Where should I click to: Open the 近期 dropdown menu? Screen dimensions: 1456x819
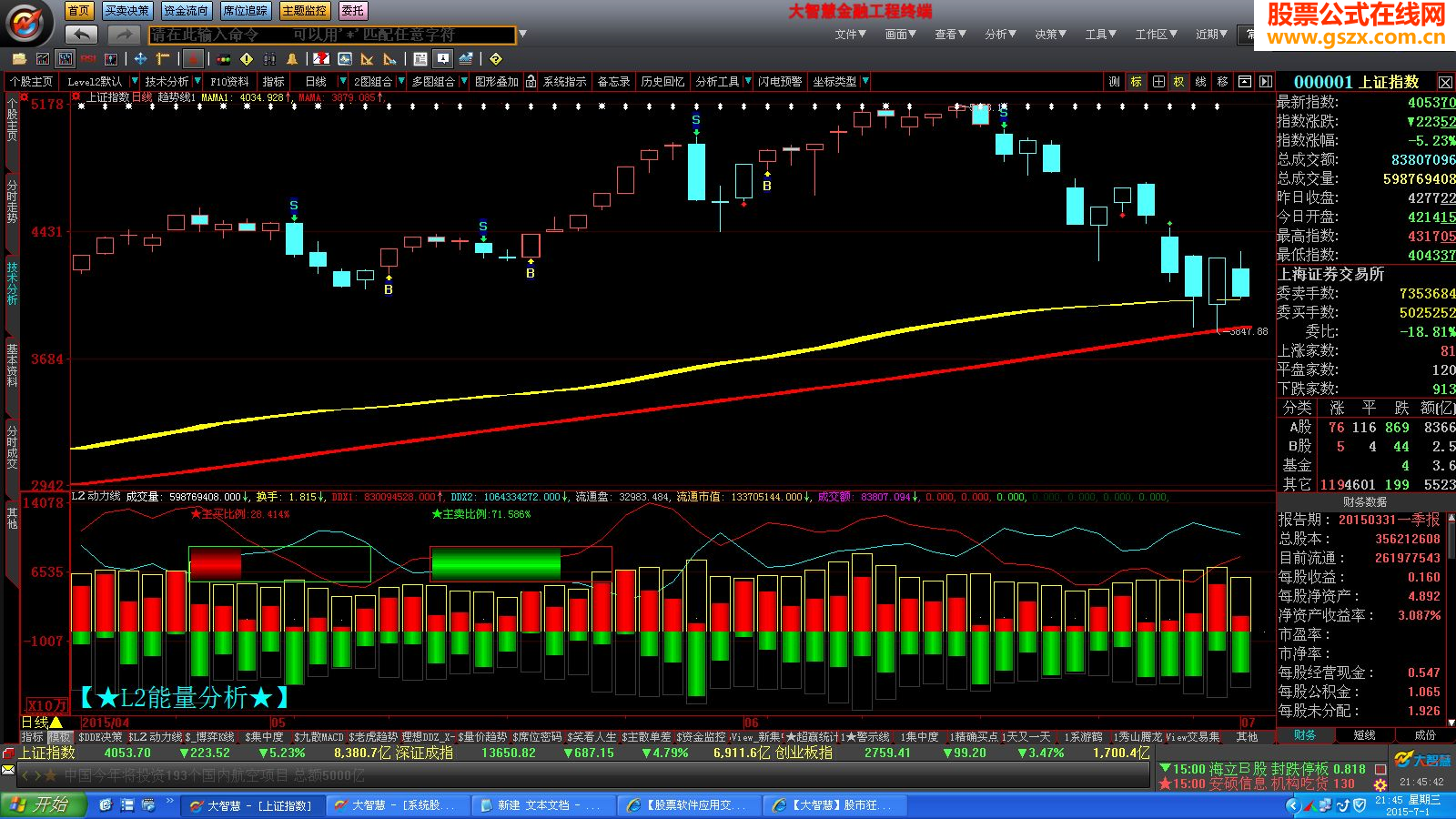click(x=1212, y=35)
